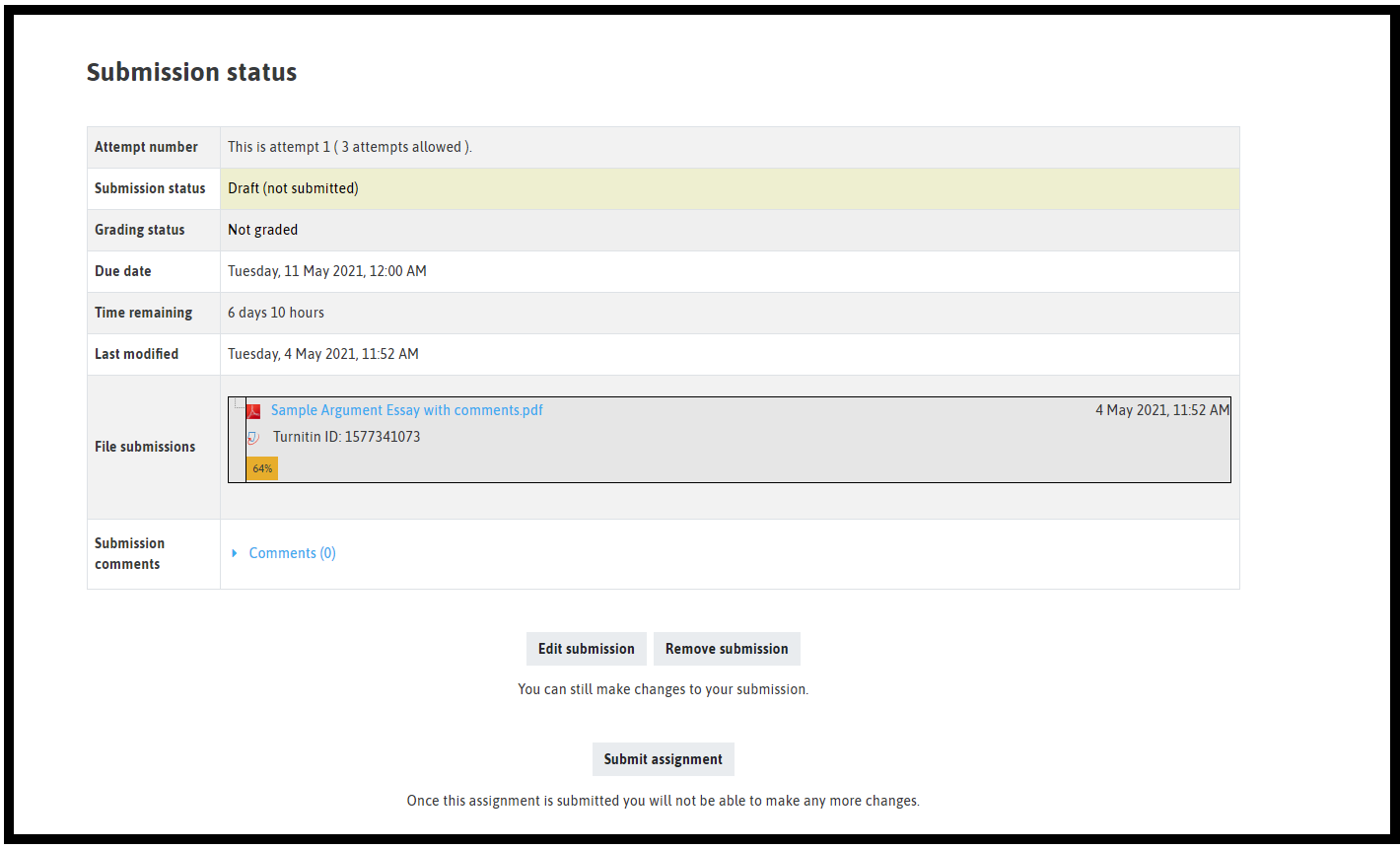
Task: Click last modified 'Tuesday, 4 May 2021, 11:52 AM'
Action: coord(323,354)
